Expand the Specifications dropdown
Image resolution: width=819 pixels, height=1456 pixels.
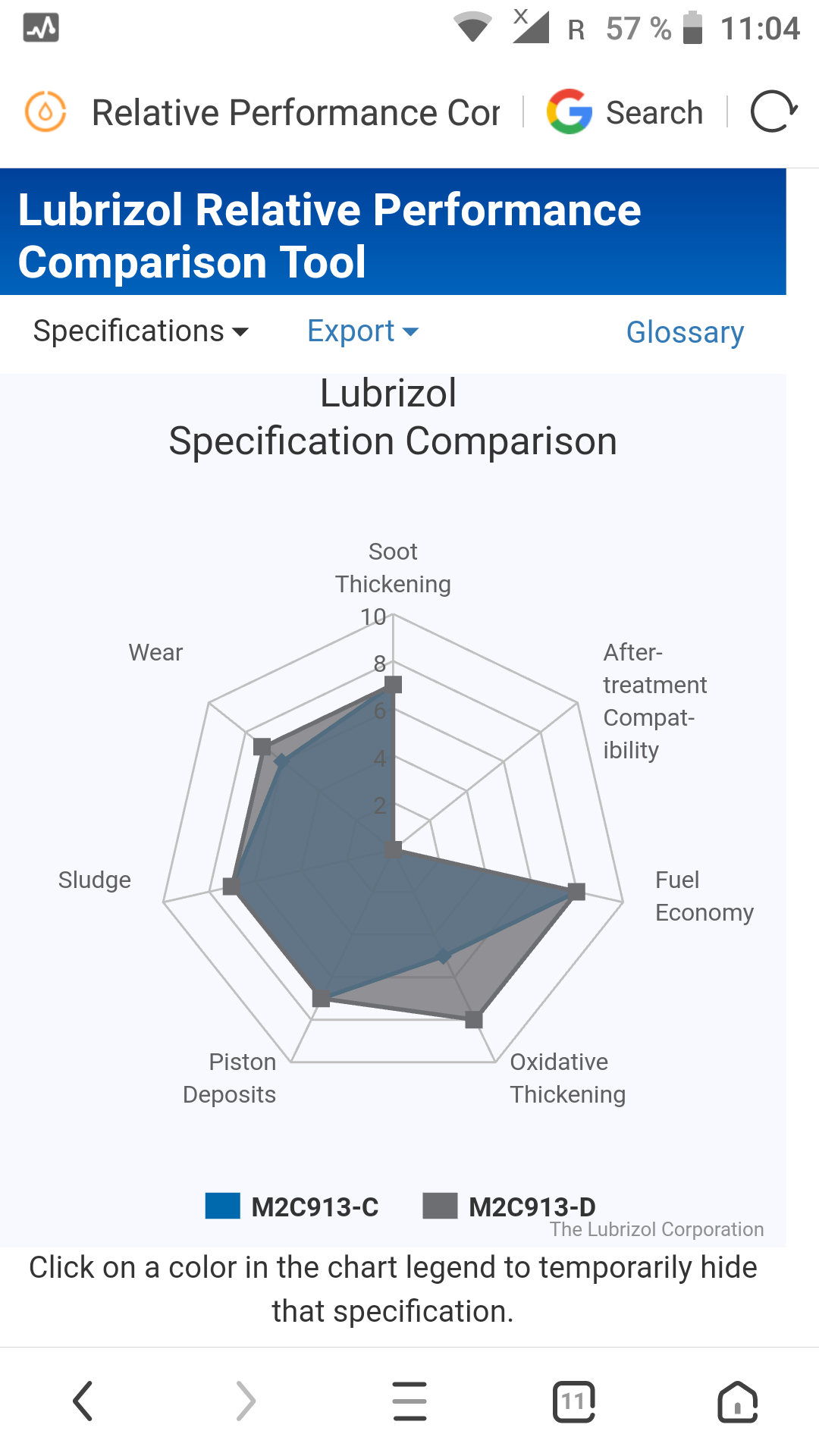141,331
